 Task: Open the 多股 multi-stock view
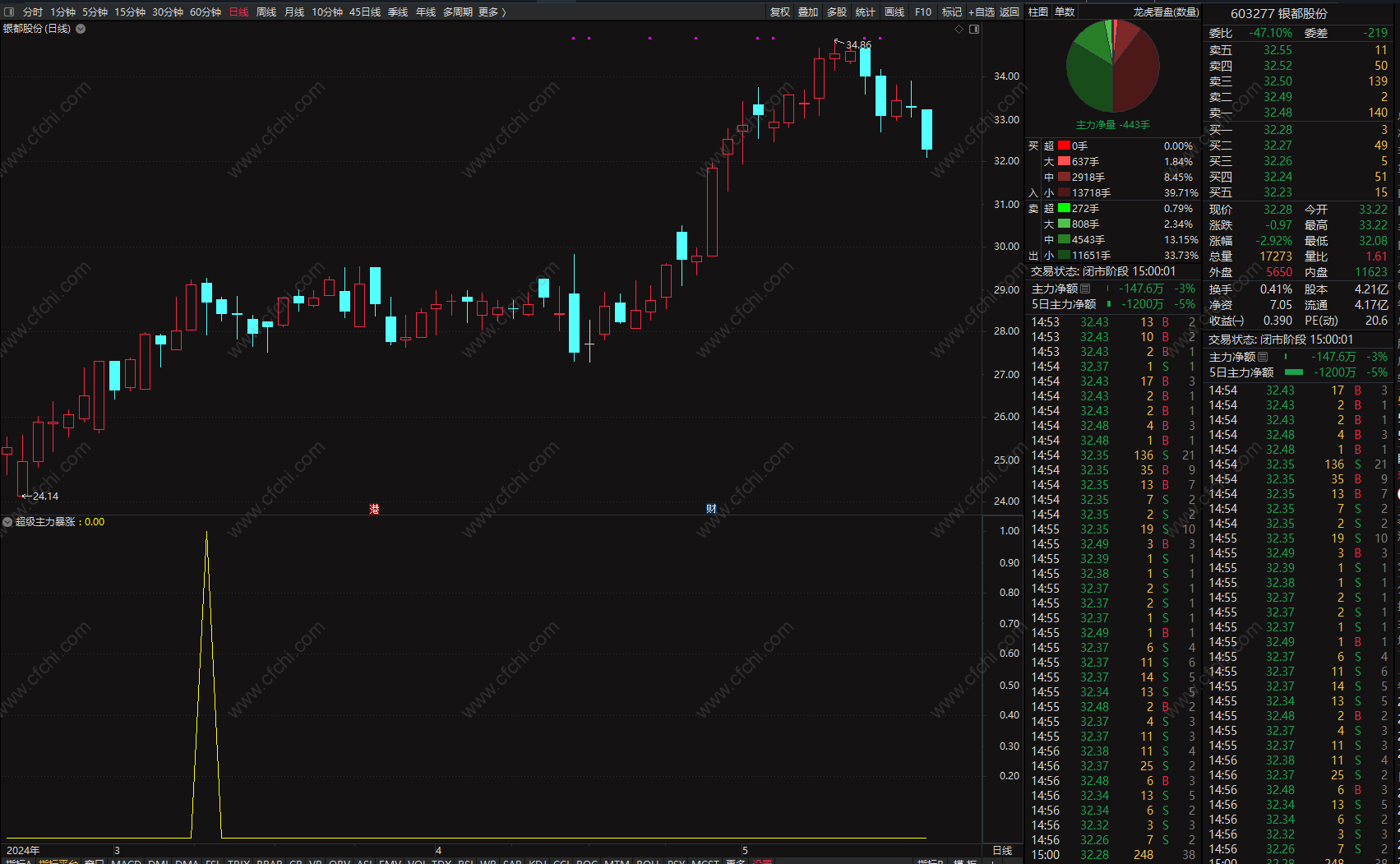[x=837, y=12]
